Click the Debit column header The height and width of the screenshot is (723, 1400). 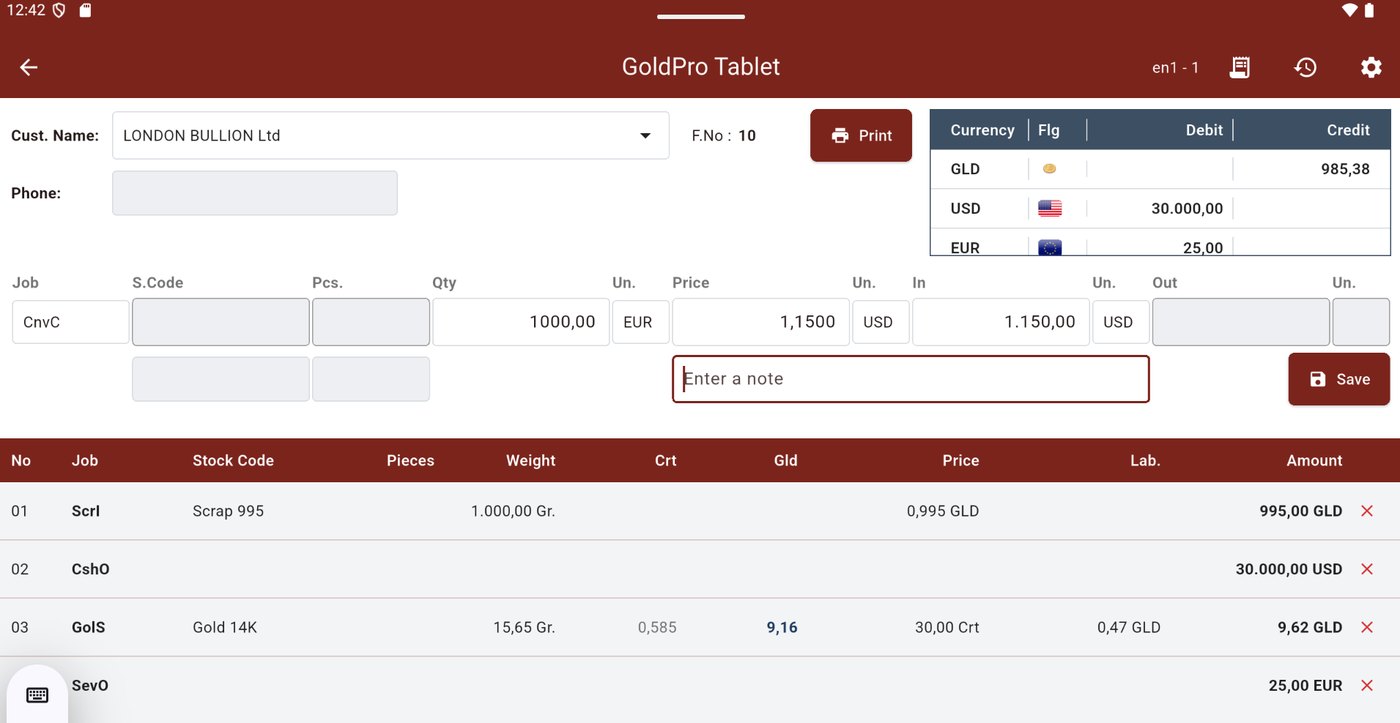(1204, 130)
